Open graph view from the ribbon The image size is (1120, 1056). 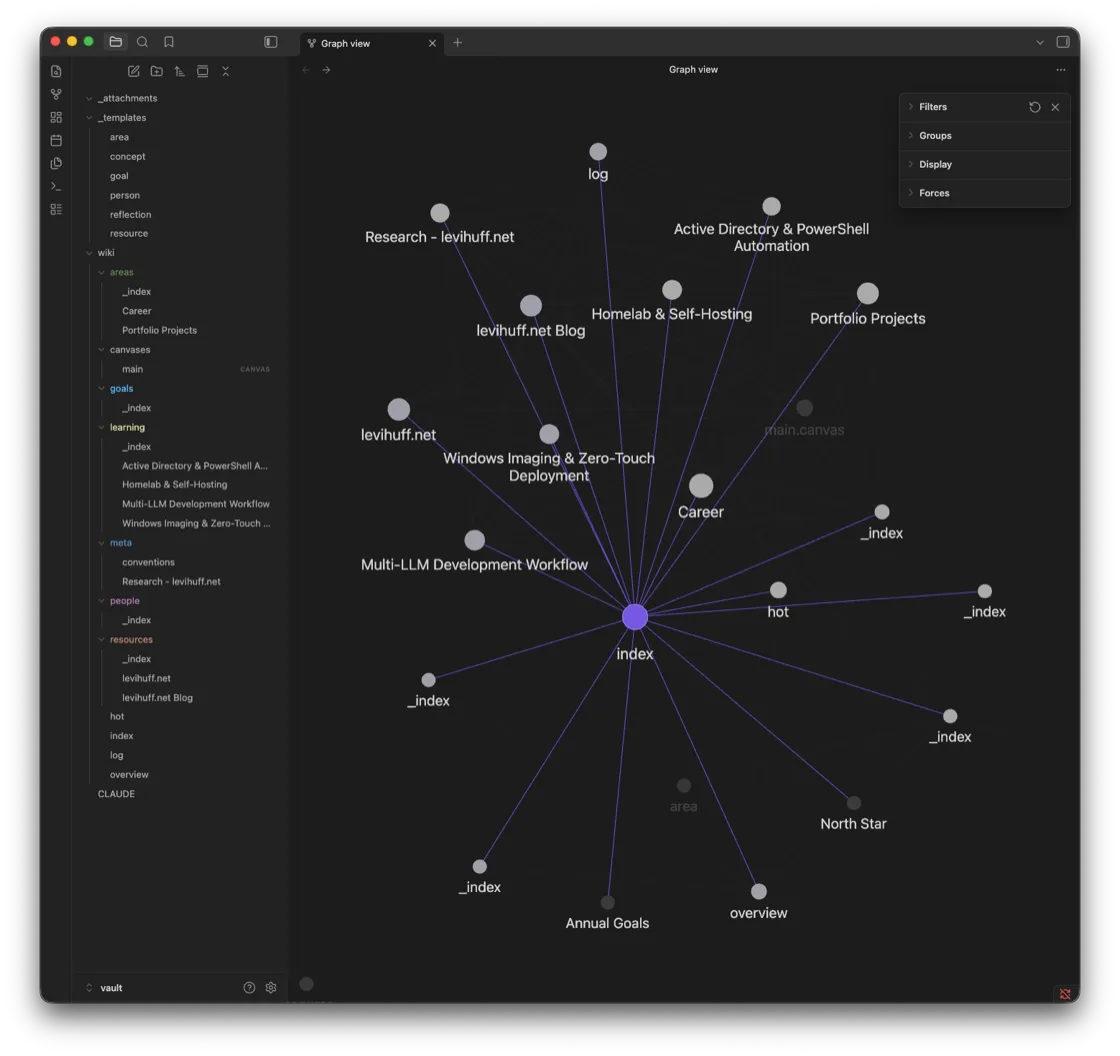tap(56, 94)
